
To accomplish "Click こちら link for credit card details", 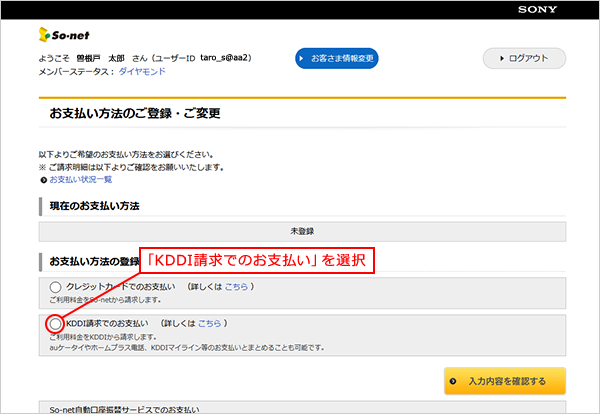I will coord(236,287).
